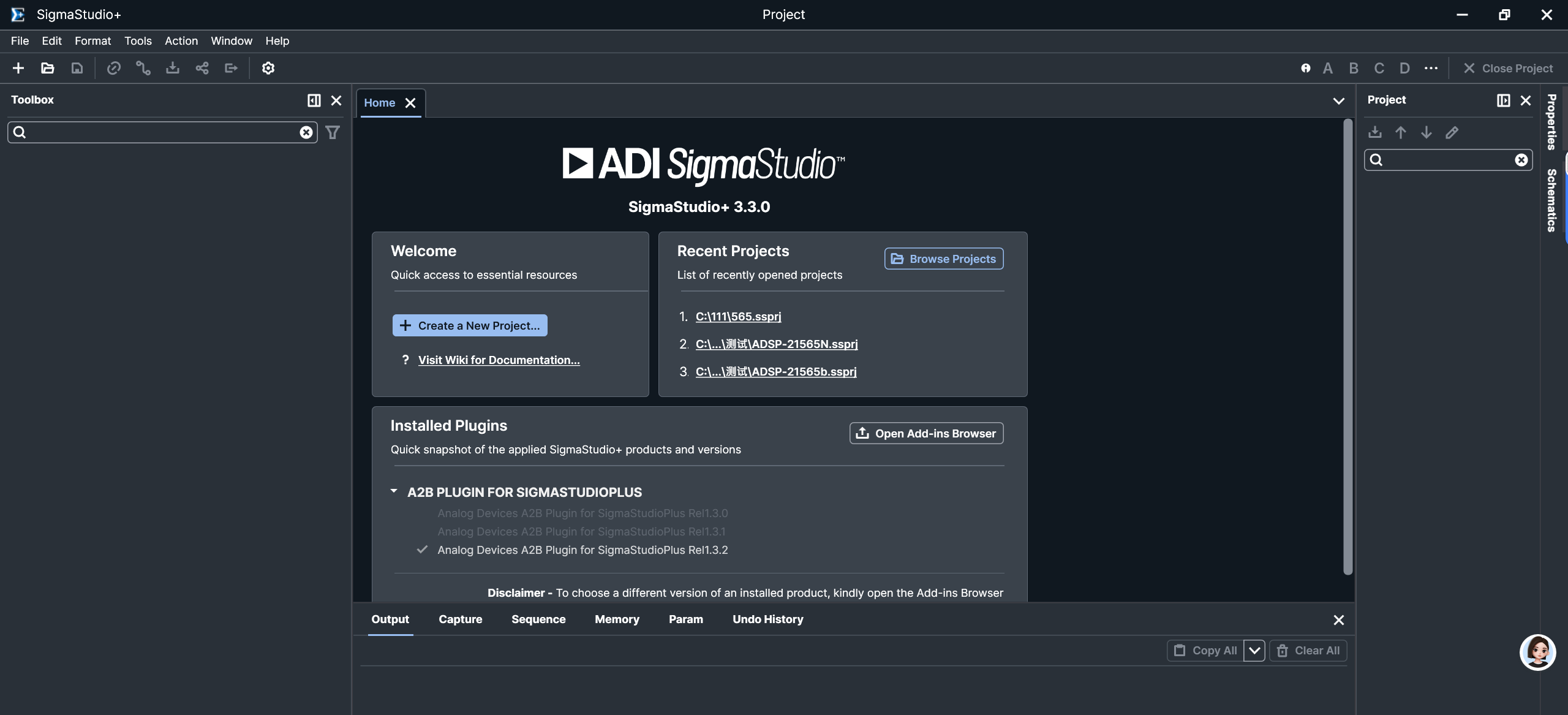Switch to the Capture tab
Screen dimensions: 1568x715
(461, 619)
